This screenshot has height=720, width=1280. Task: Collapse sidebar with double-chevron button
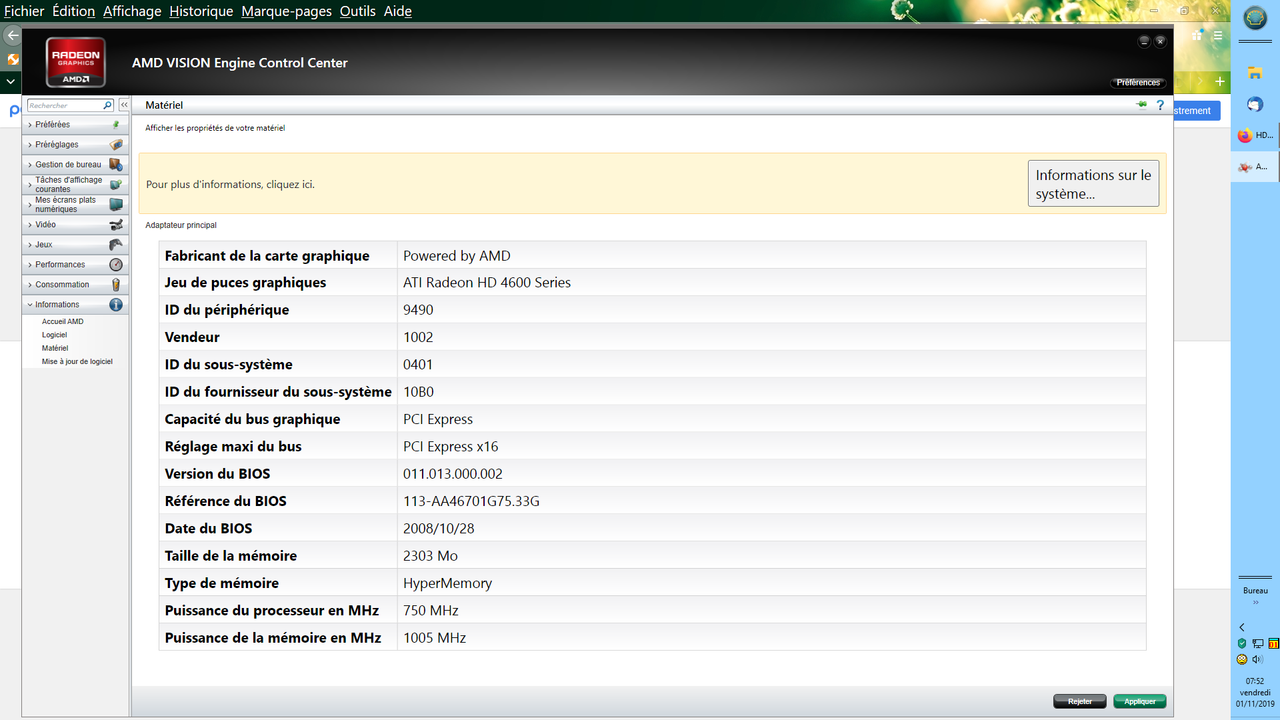pyautogui.click(x=124, y=105)
